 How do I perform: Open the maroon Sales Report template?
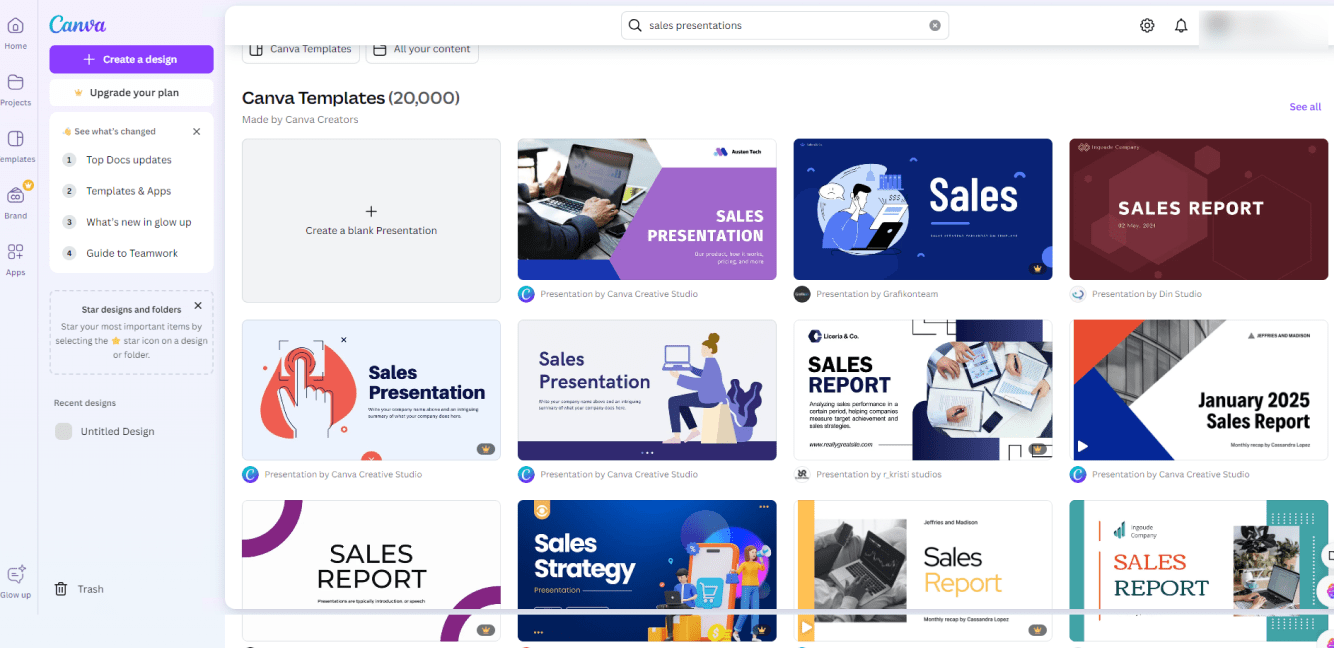tap(1198, 209)
